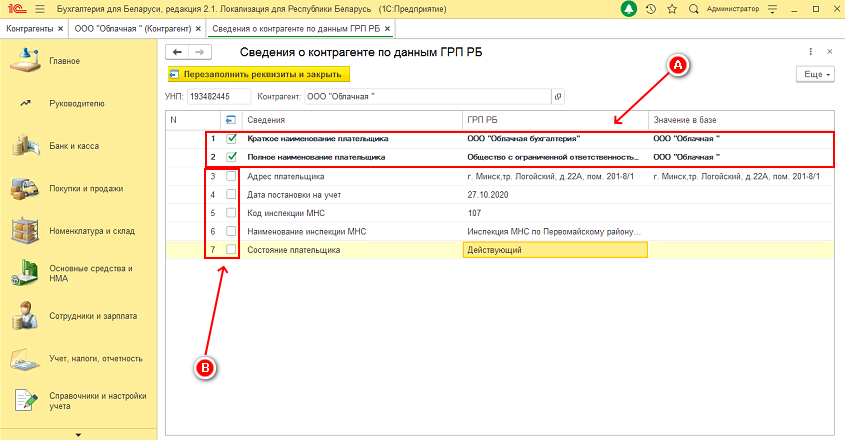Viewport: 845px width, 440px height.
Task: Select the Общество с ограниченной ответственностью cell
Action: pos(555,157)
